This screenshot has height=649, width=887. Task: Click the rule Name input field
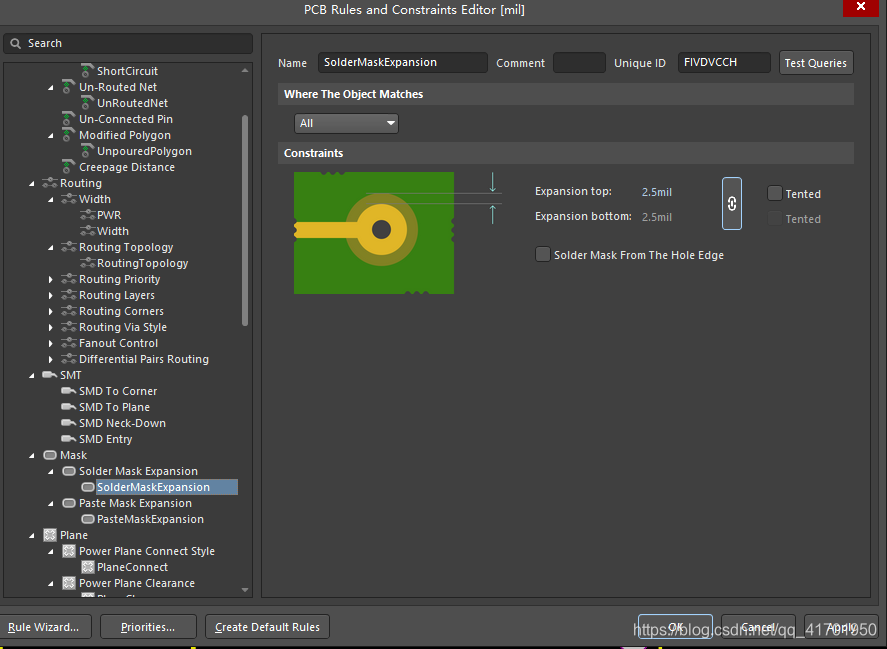click(x=402, y=62)
